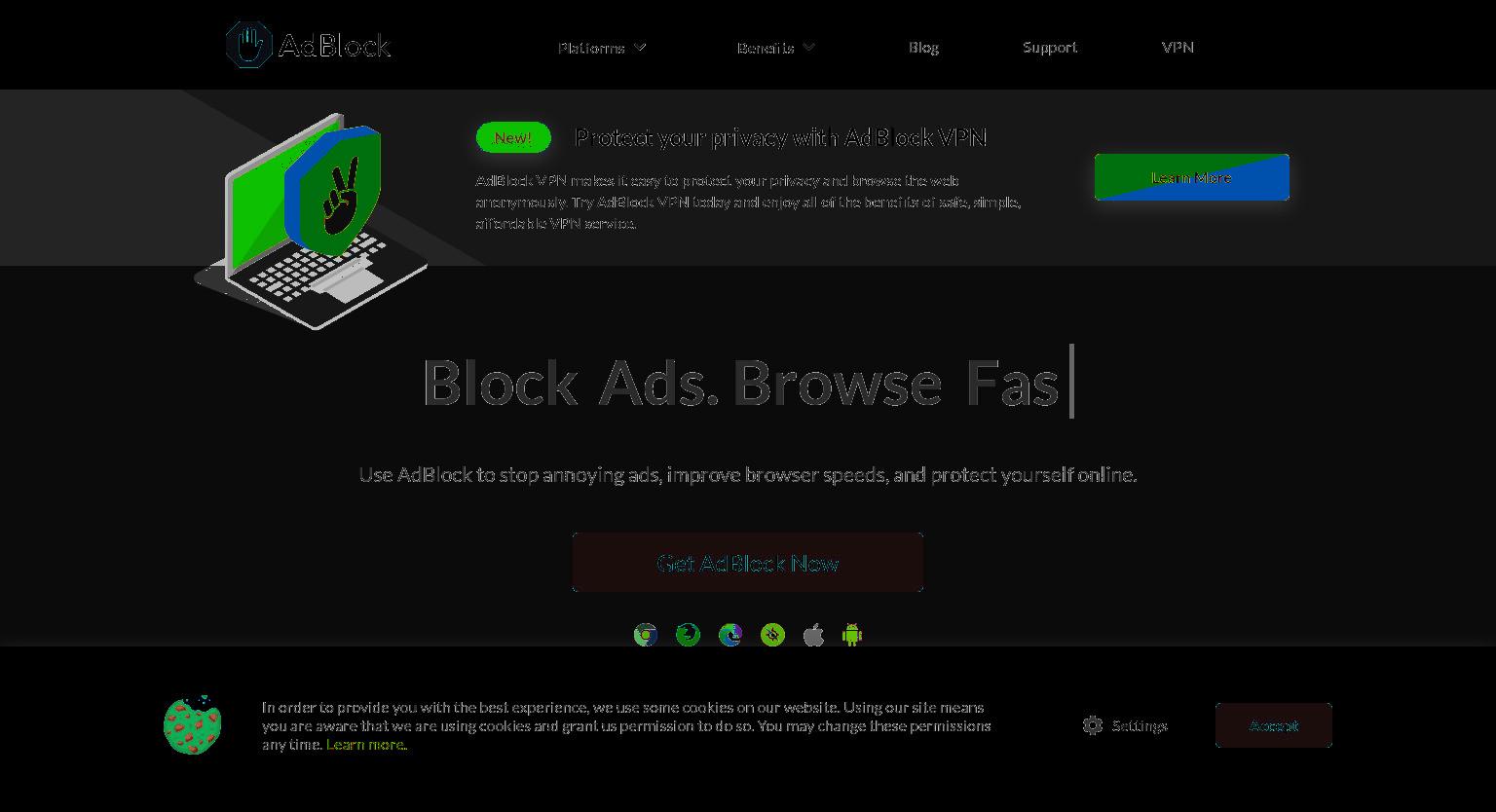This screenshot has height=812, width=1496.
Task: Expand the Benefits dropdown menu
Action: pos(775,47)
